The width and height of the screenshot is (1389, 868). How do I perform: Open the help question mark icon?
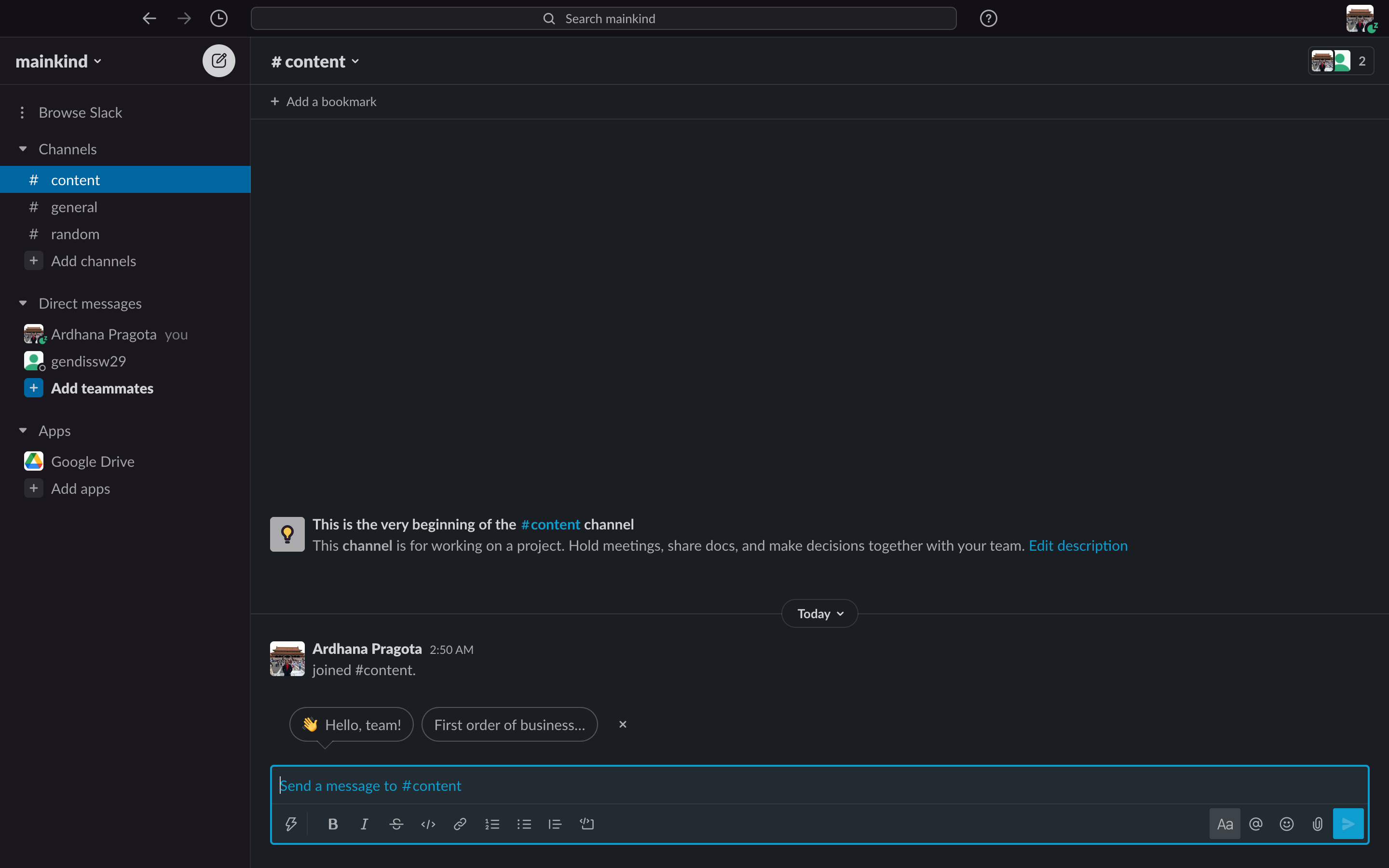point(988,18)
